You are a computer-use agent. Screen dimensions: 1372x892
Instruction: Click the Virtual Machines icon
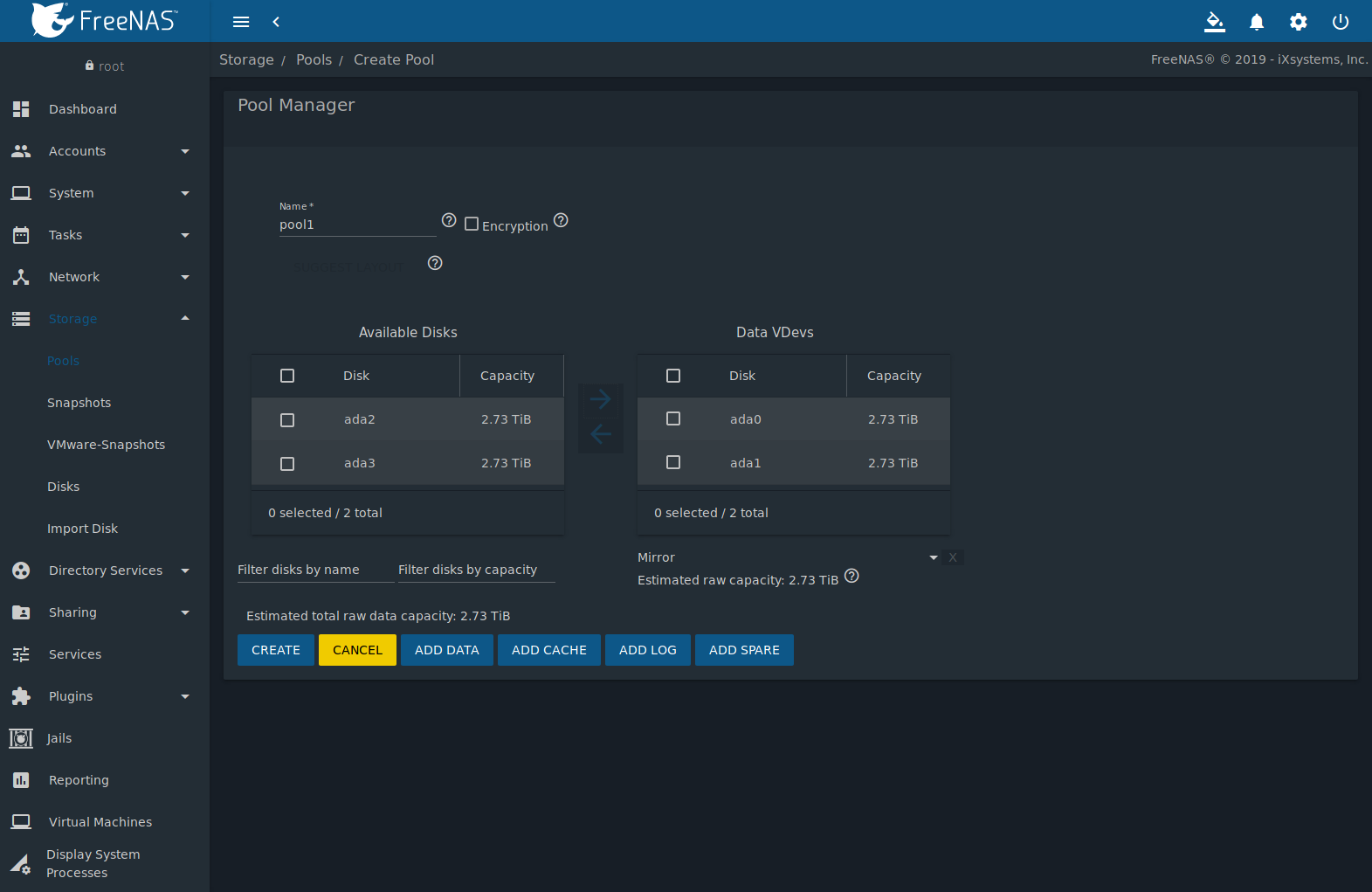[x=21, y=822]
